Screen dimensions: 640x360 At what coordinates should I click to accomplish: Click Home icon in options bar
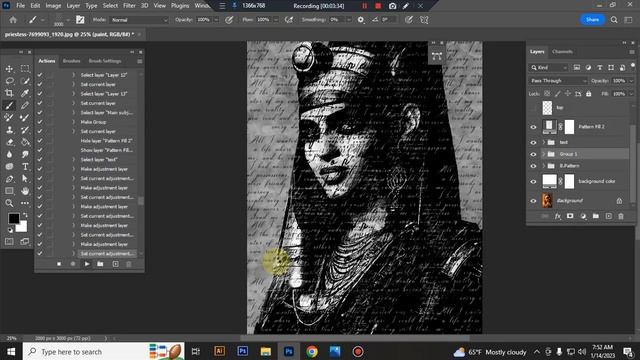tap(13, 20)
